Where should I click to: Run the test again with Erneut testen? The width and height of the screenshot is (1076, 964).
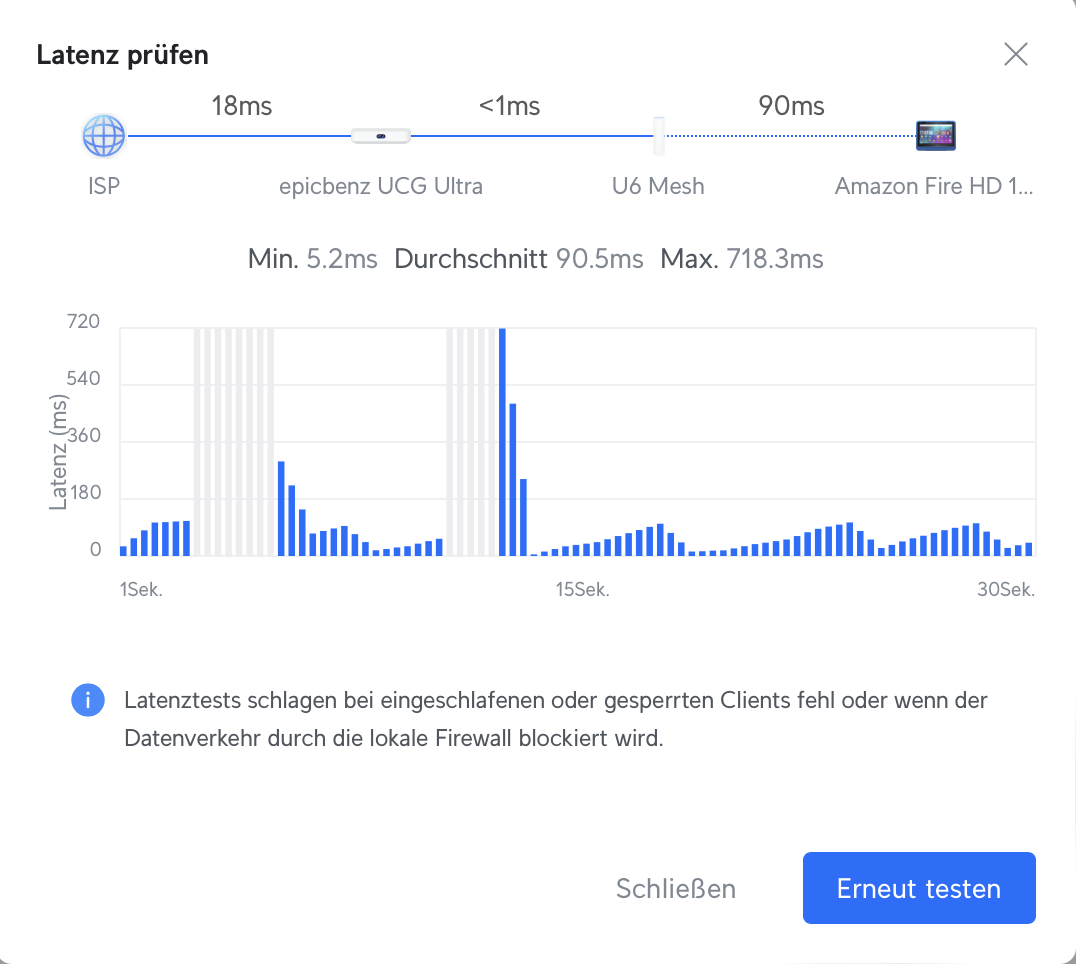click(x=919, y=888)
